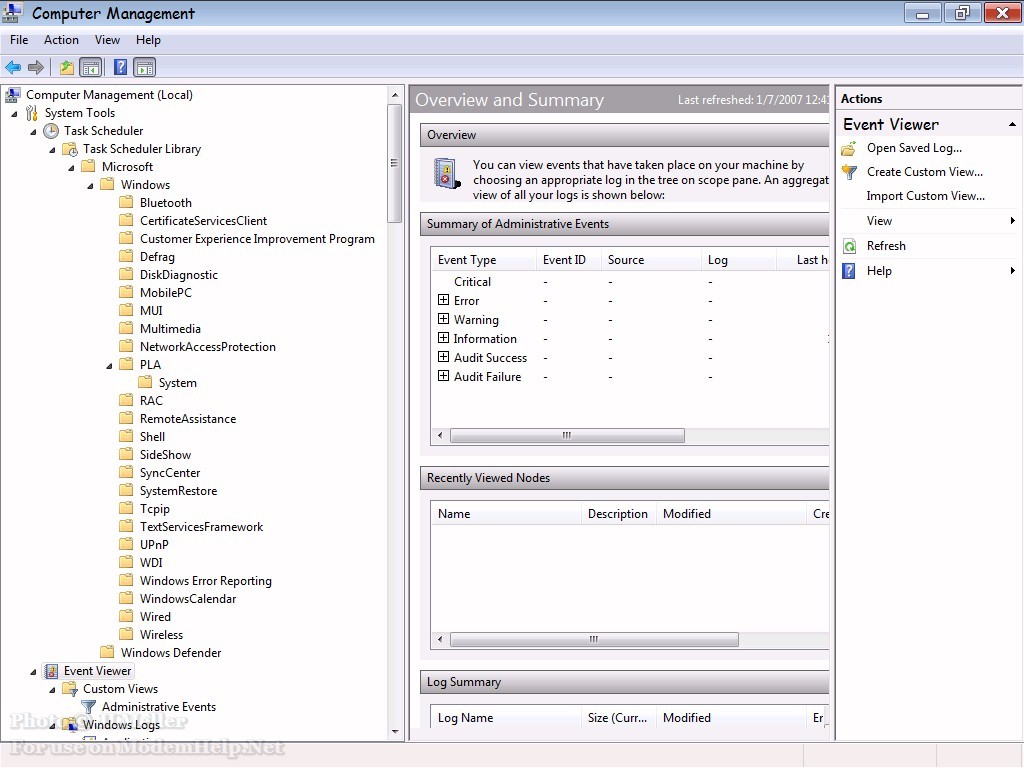Click the blue Help toolbar icon
Screen dimensions: 1024x768
[x=120, y=67]
